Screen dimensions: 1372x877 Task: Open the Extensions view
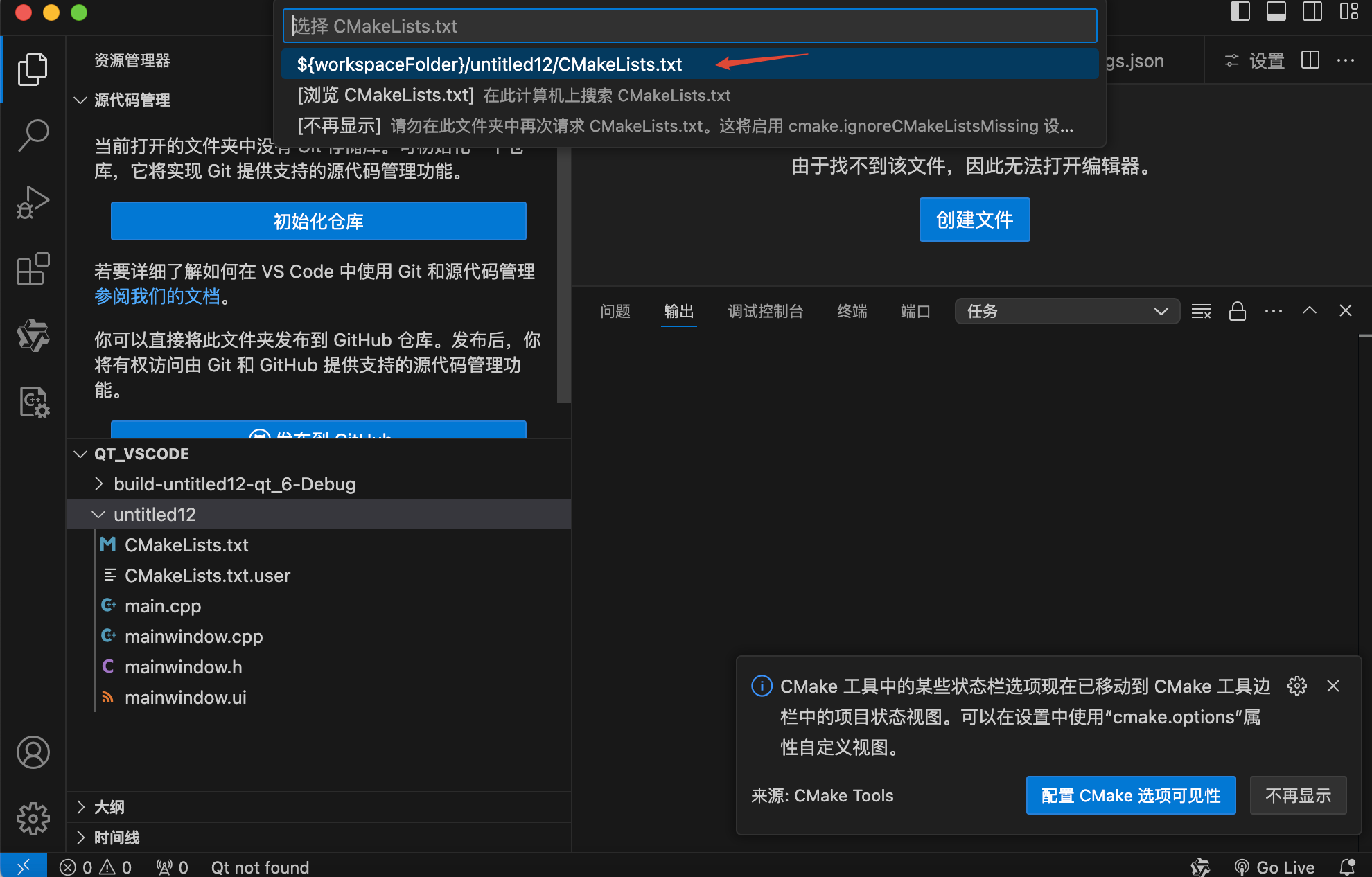(33, 269)
